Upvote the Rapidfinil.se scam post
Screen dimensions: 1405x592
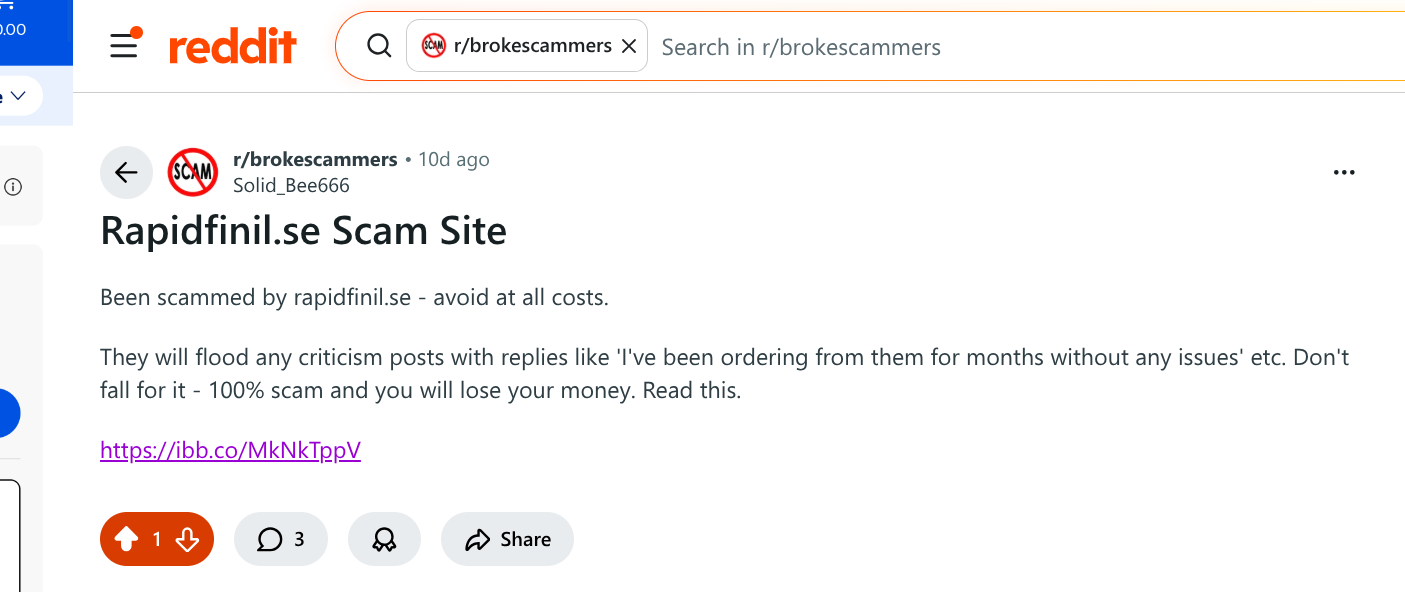click(x=125, y=538)
